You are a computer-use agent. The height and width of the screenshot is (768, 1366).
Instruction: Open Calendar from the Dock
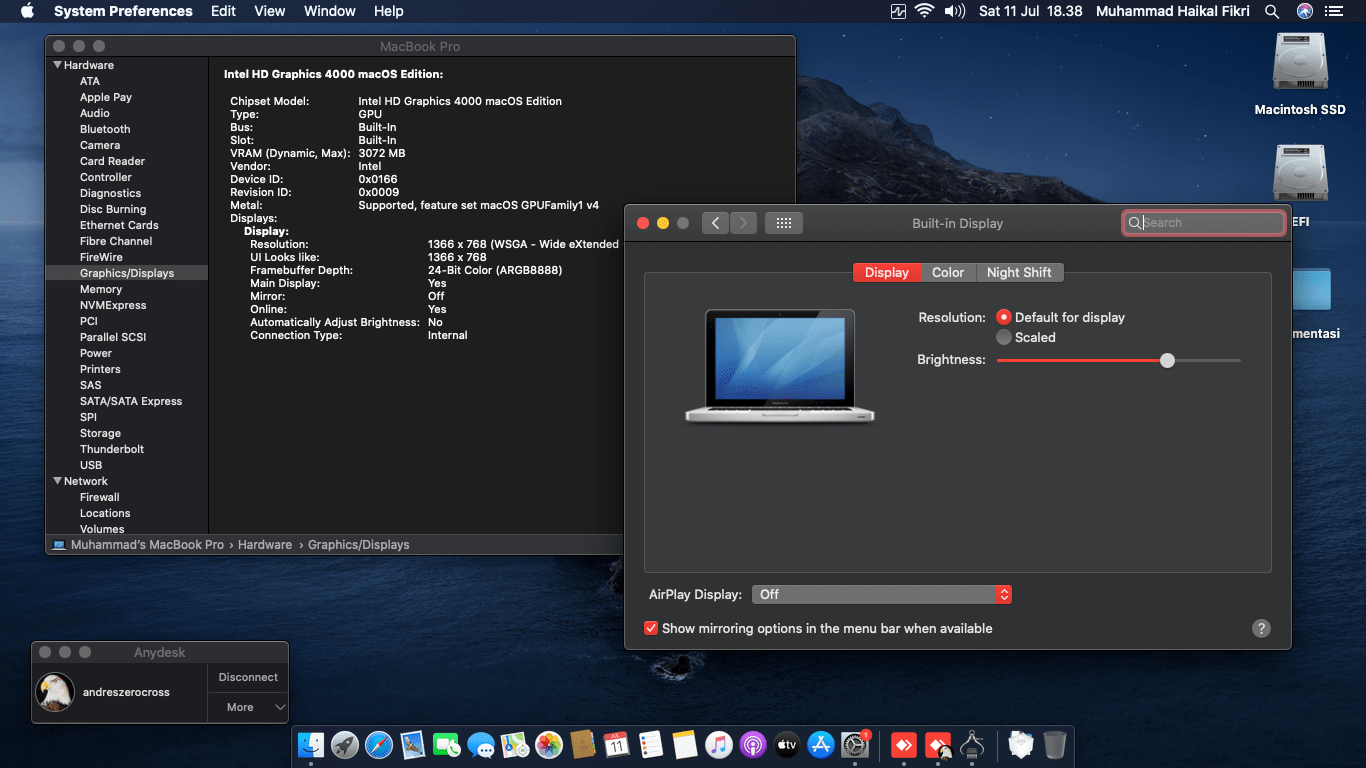click(617, 745)
